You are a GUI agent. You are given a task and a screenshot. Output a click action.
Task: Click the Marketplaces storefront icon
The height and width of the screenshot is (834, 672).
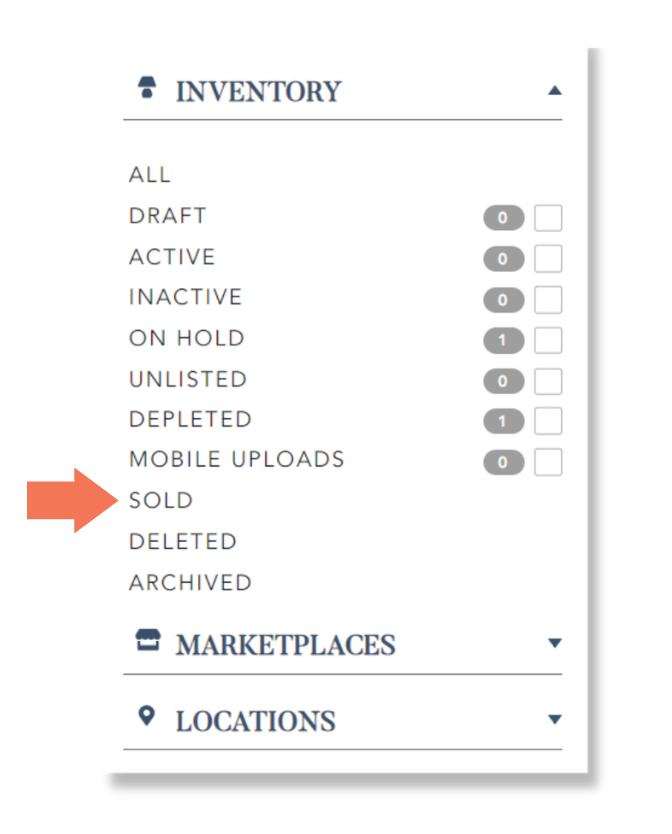click(x=147, y=640)
